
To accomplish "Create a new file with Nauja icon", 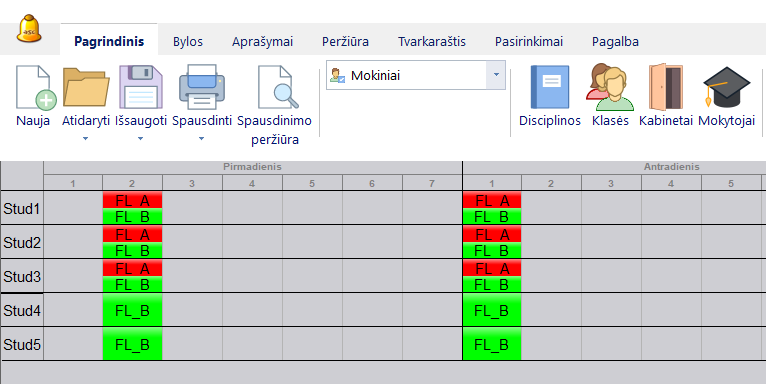I will click(34, 96).
